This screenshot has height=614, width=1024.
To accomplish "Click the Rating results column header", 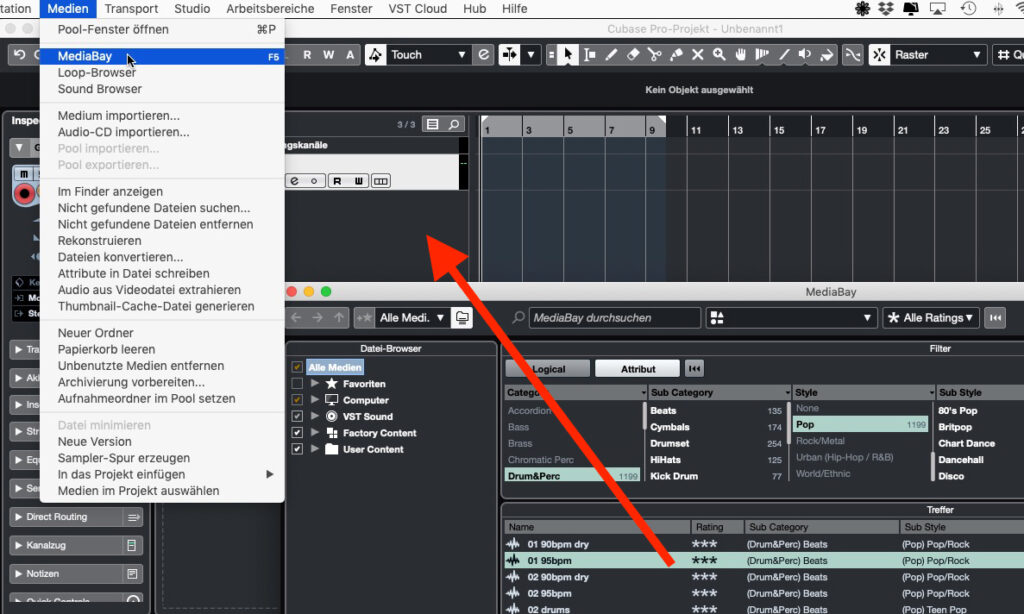I will point(717,527).
